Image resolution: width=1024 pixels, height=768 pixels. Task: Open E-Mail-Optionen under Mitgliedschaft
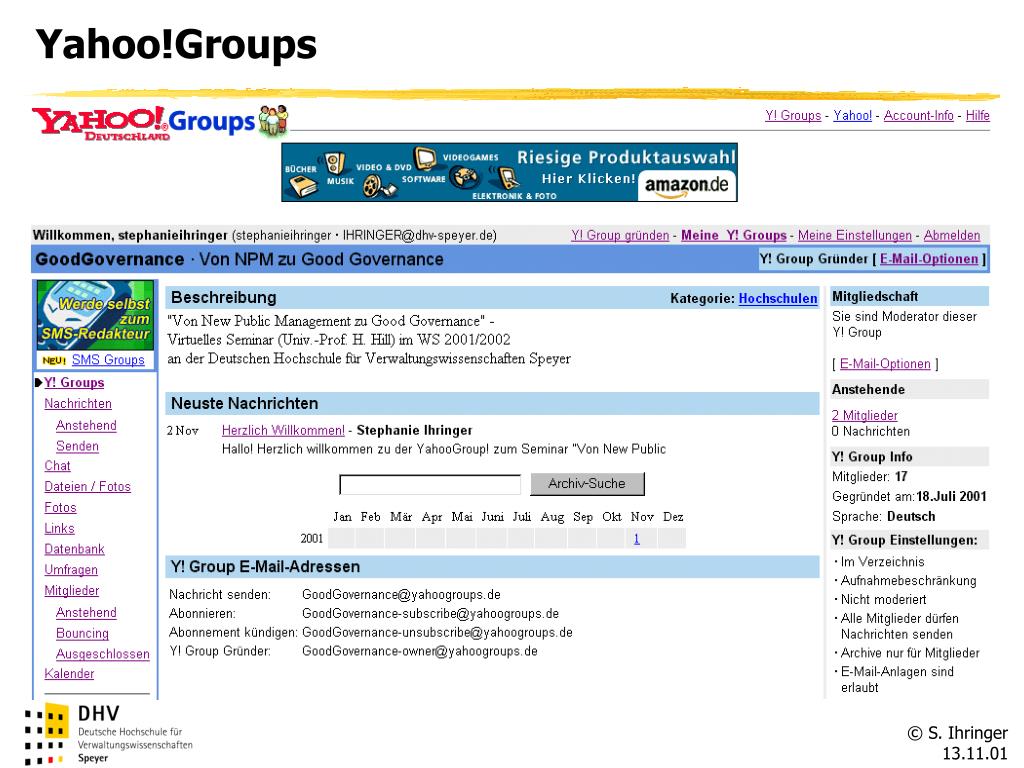pyautogui.click(x=885, y=364)
